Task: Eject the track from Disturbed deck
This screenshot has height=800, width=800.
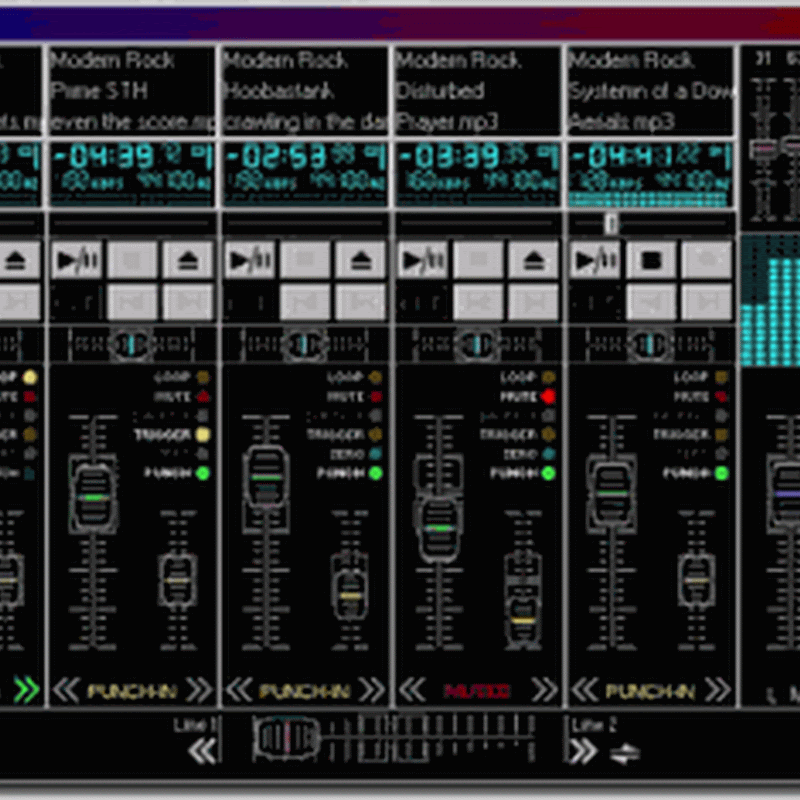Action: pyautogui.click(x=534, y=260)
